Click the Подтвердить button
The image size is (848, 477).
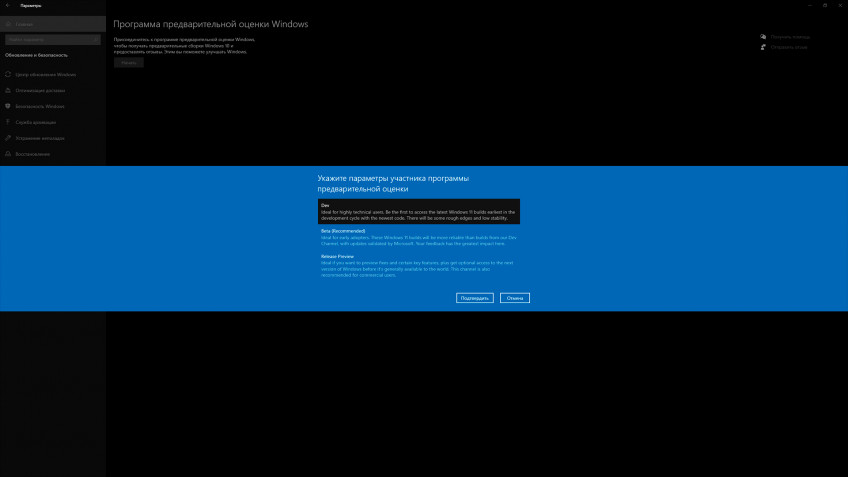click(475, 298)
